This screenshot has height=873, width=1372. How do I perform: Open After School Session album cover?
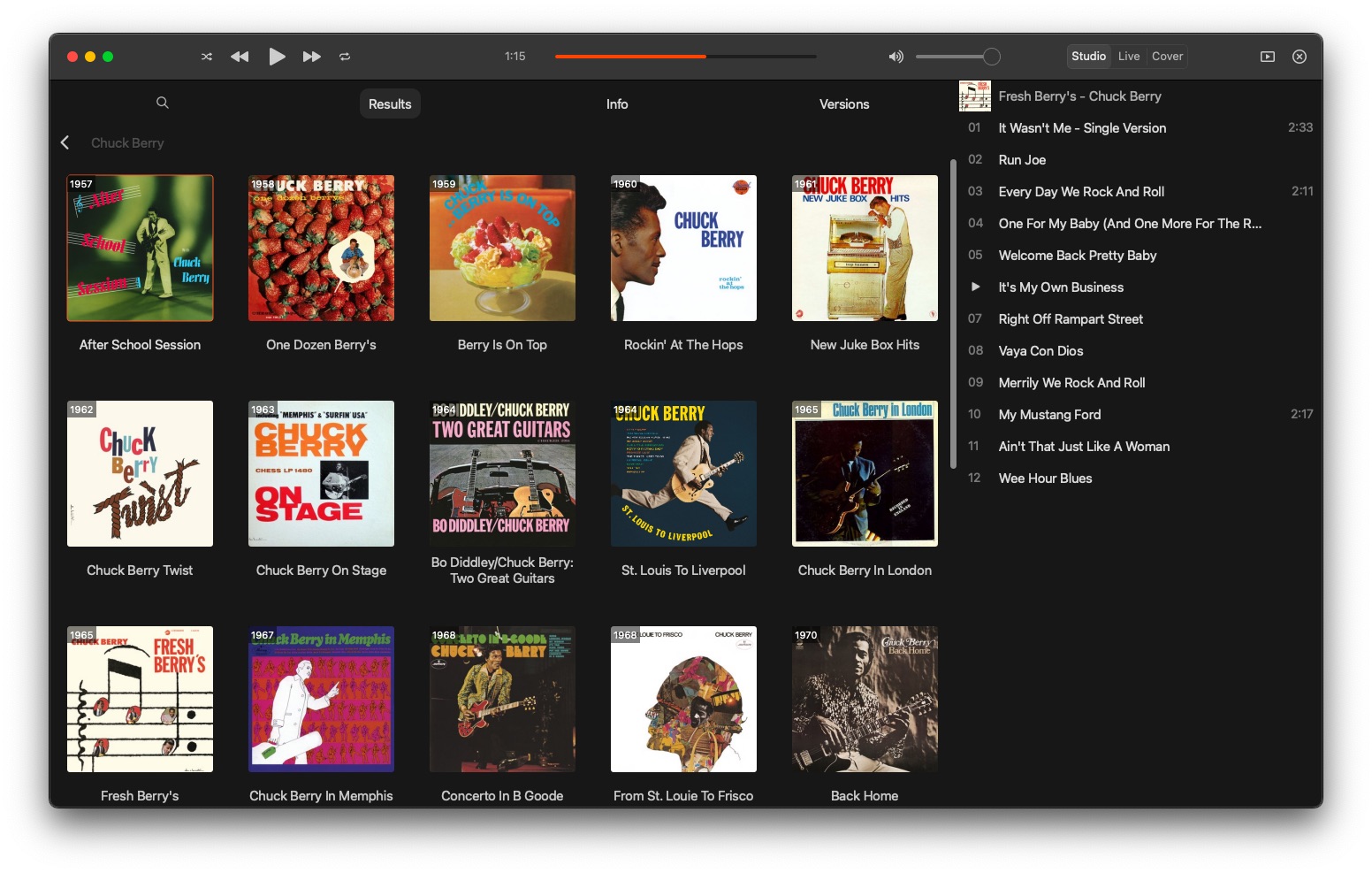tap(140, 248)
